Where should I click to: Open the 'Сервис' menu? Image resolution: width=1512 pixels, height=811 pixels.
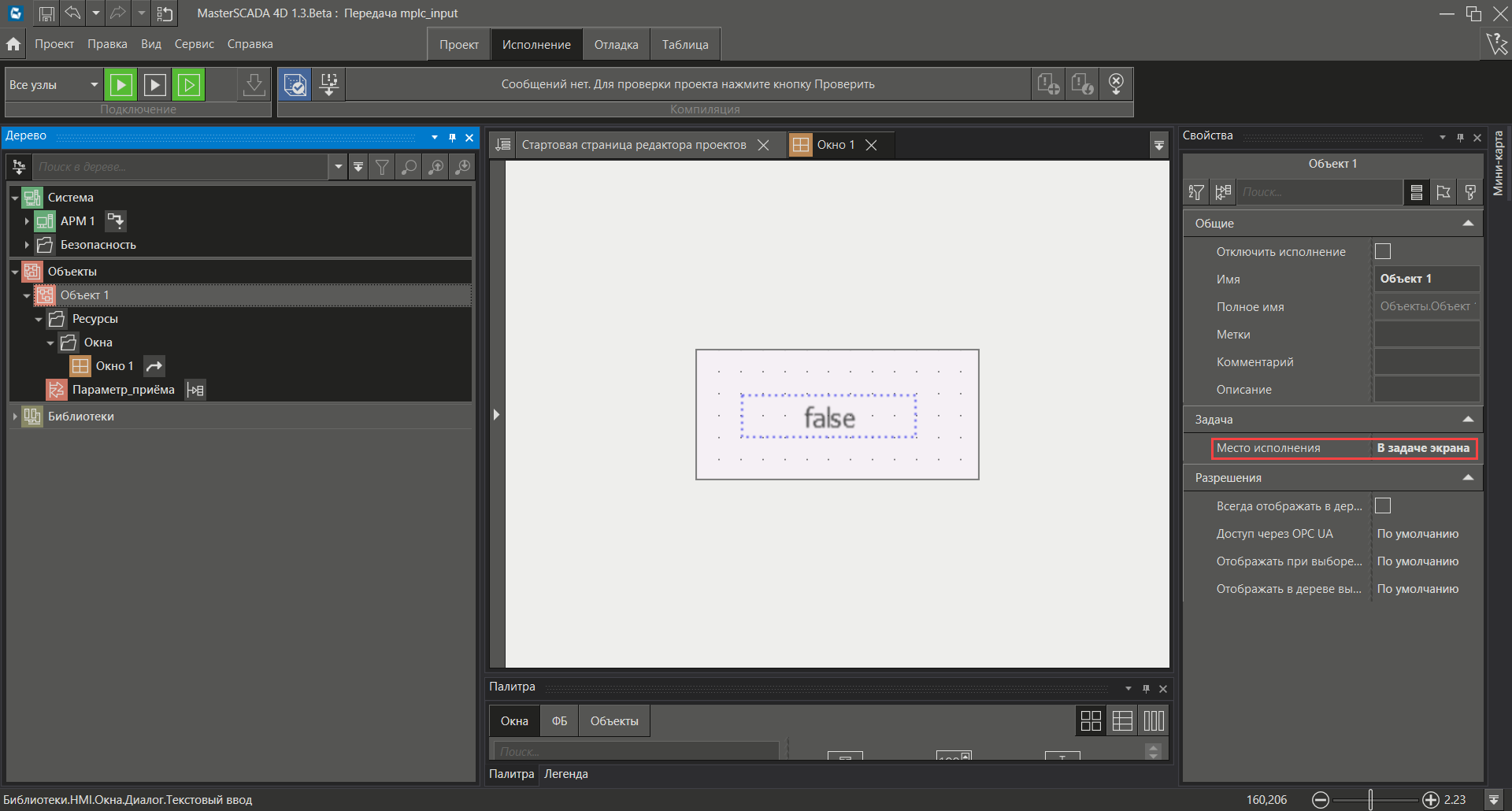click(x=194, y=44)
